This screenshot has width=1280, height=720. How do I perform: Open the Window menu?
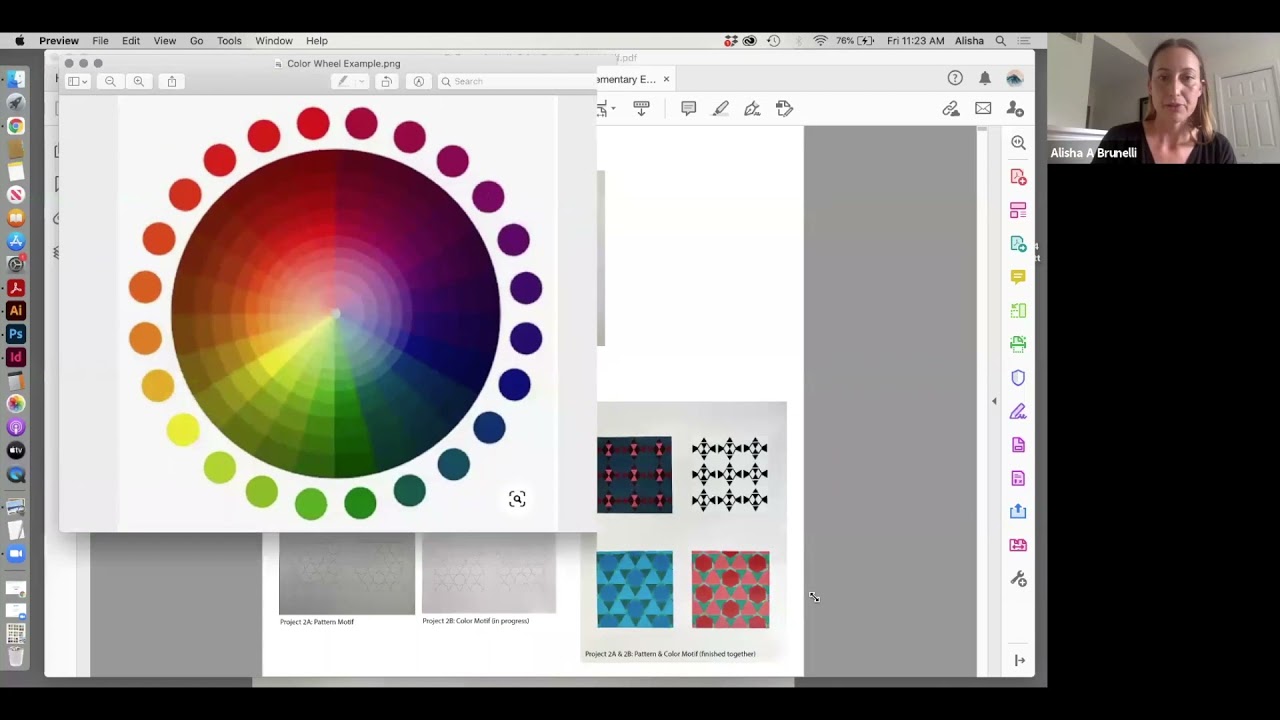(x=273, y=41)
